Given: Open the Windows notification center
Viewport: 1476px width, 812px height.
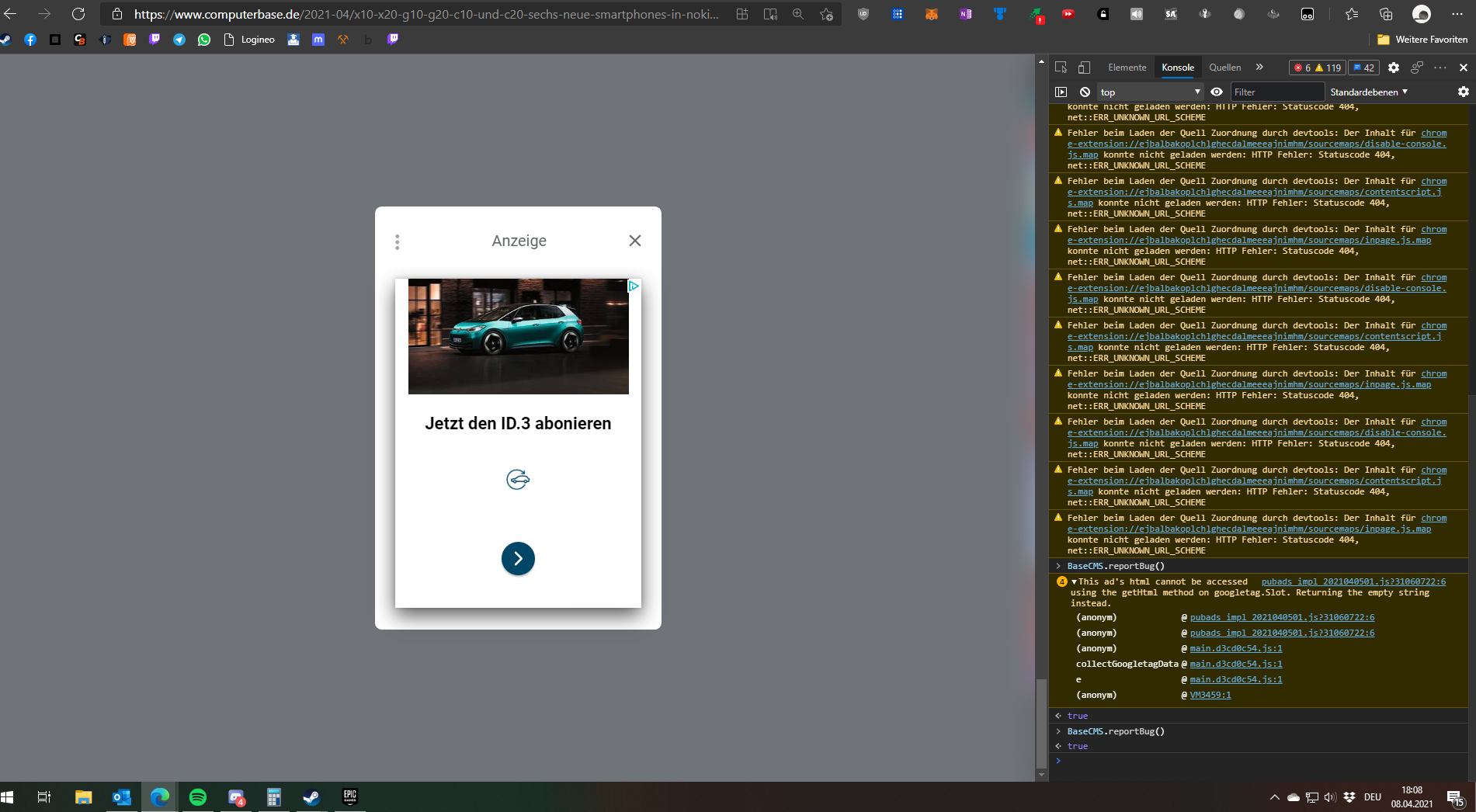Looking at the screenshot, I should pyautogui.click(x=1456, y=797).
